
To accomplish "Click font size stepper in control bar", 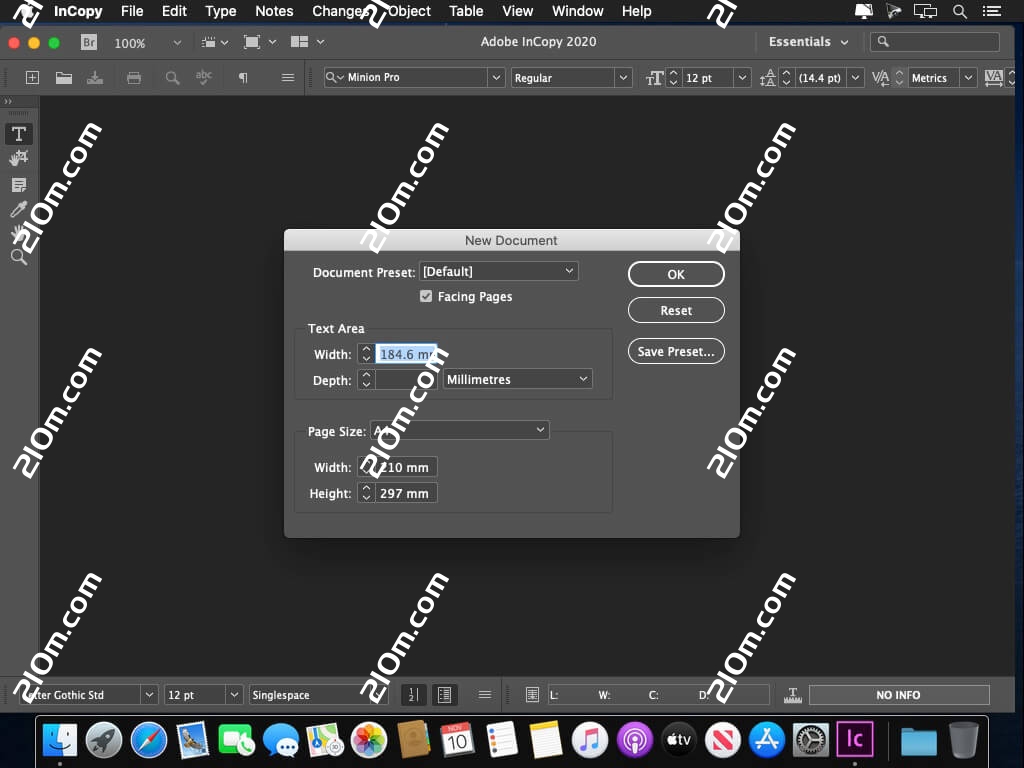I will pos(674,78).
